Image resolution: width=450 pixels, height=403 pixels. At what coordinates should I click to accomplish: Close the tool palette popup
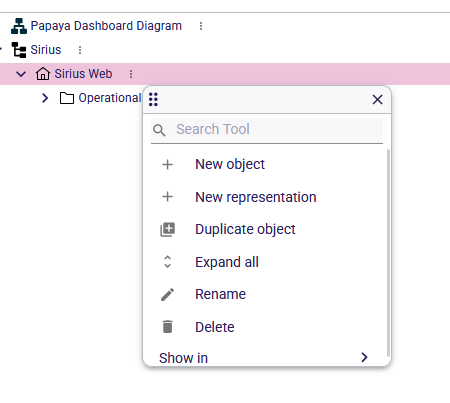(377, 99)
